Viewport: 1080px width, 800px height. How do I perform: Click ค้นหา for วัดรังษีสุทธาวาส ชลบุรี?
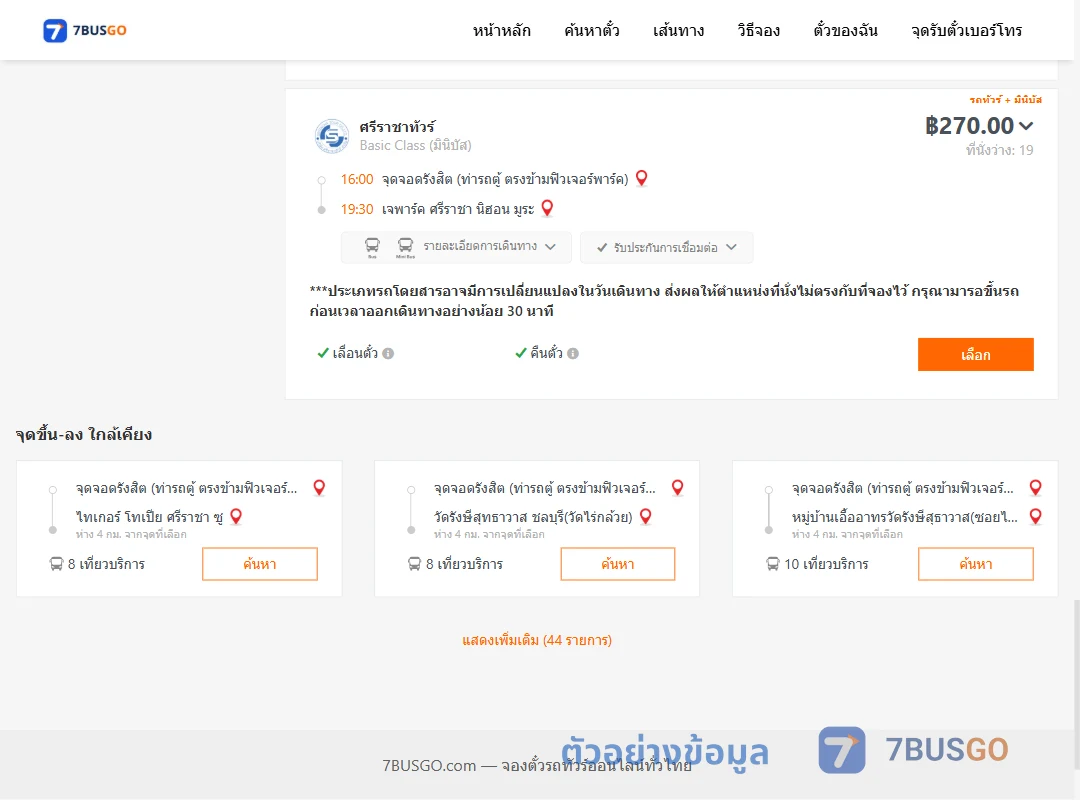pos(618,564)
